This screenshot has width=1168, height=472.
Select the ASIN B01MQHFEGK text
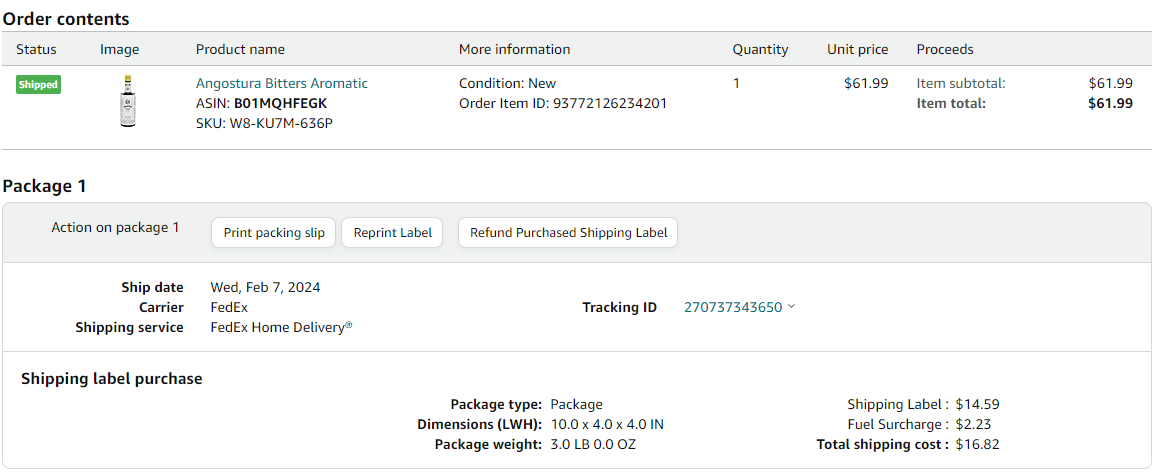(281, 103)
